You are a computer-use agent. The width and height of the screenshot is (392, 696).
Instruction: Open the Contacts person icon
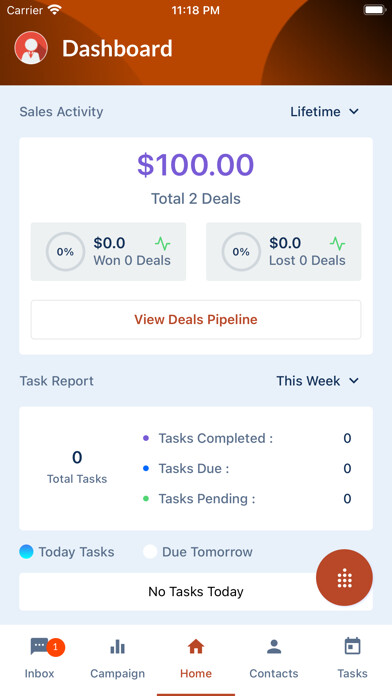(274, 647)
